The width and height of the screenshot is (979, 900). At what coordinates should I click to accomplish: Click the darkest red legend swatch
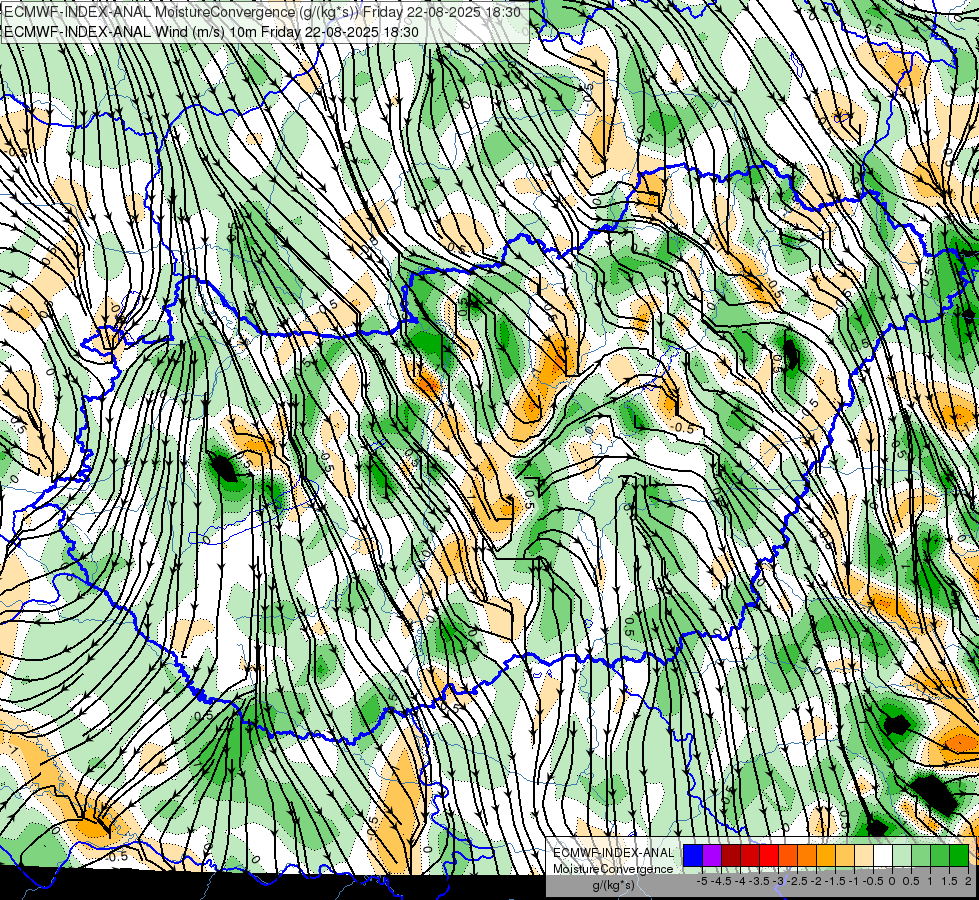click(731, 855)
